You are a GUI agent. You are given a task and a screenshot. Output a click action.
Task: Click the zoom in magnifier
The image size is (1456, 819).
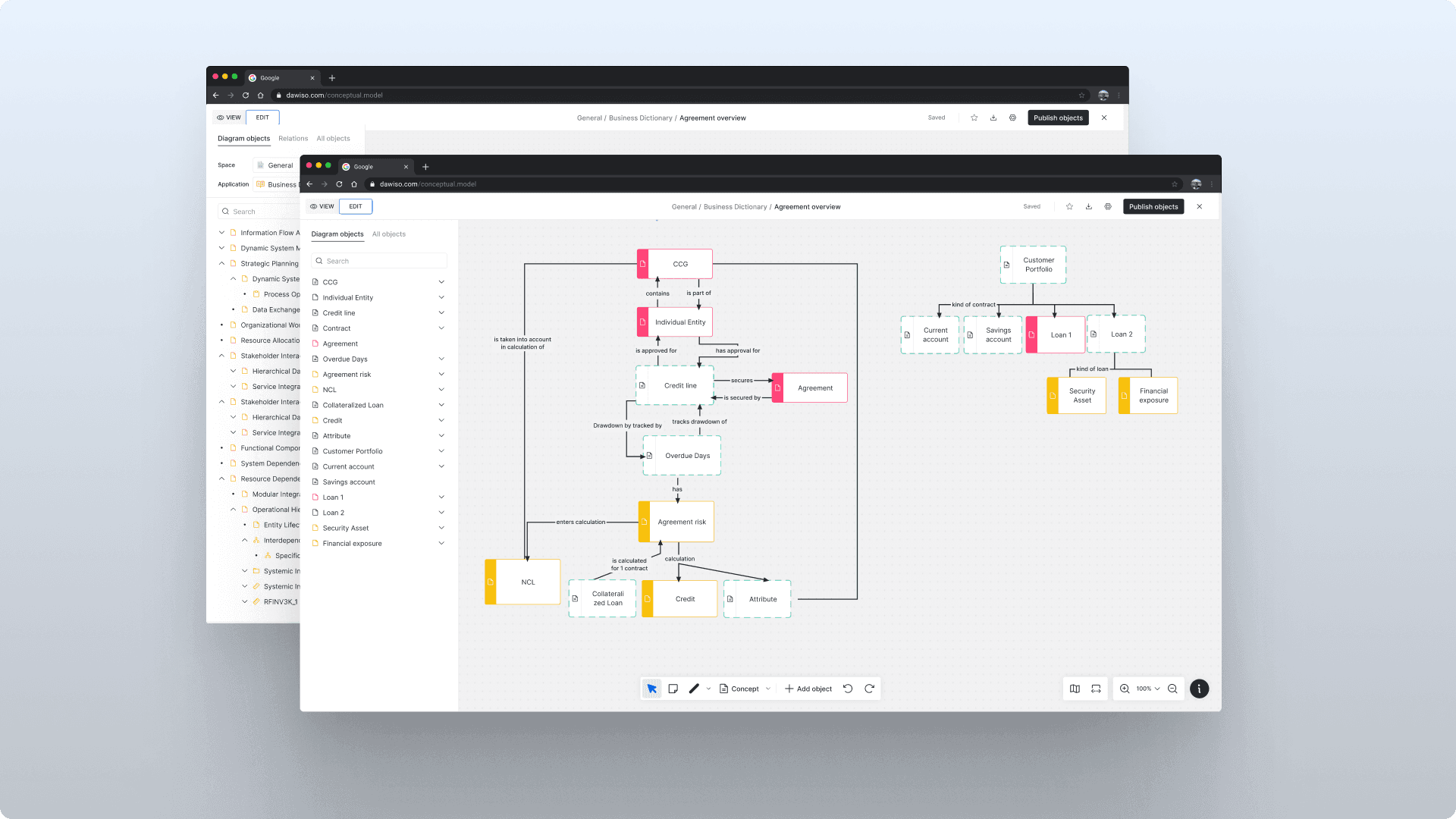click(1125, 689)
